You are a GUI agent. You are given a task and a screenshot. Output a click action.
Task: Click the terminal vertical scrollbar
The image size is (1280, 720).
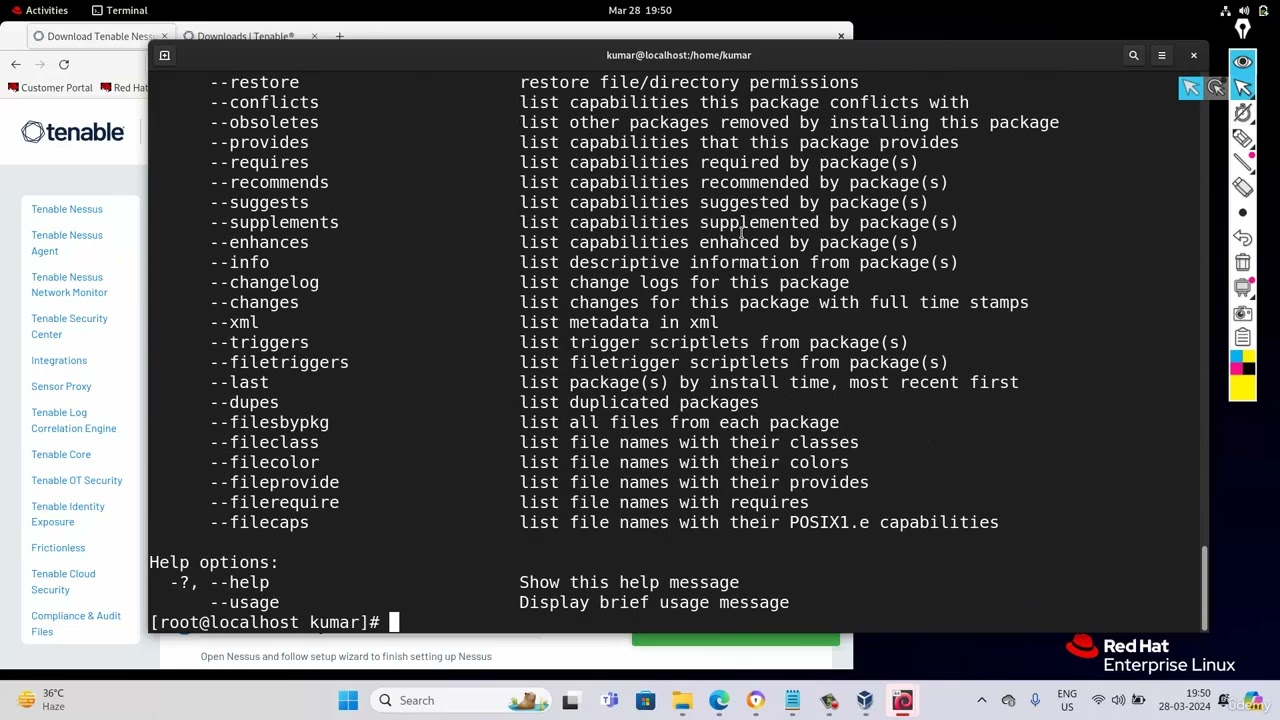click(1204, 586)
